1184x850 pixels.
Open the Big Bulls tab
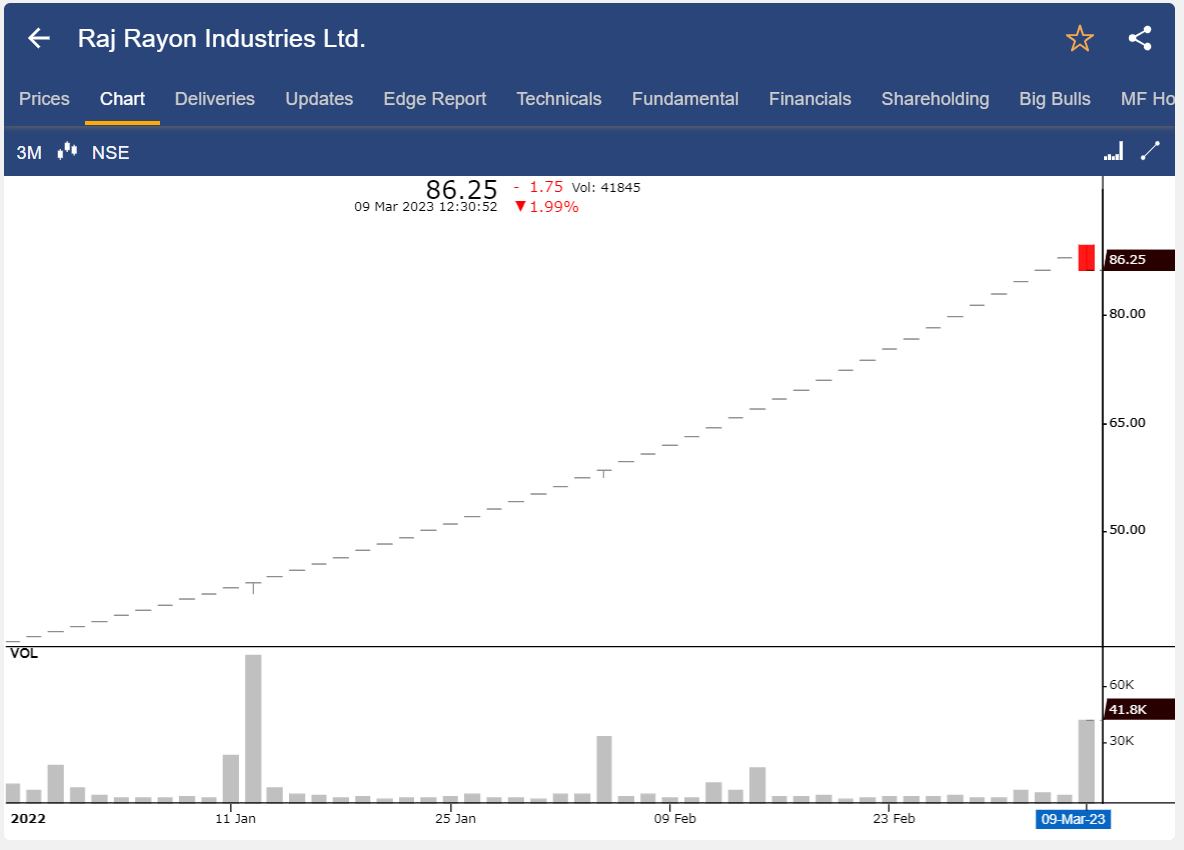point(1054,99)
